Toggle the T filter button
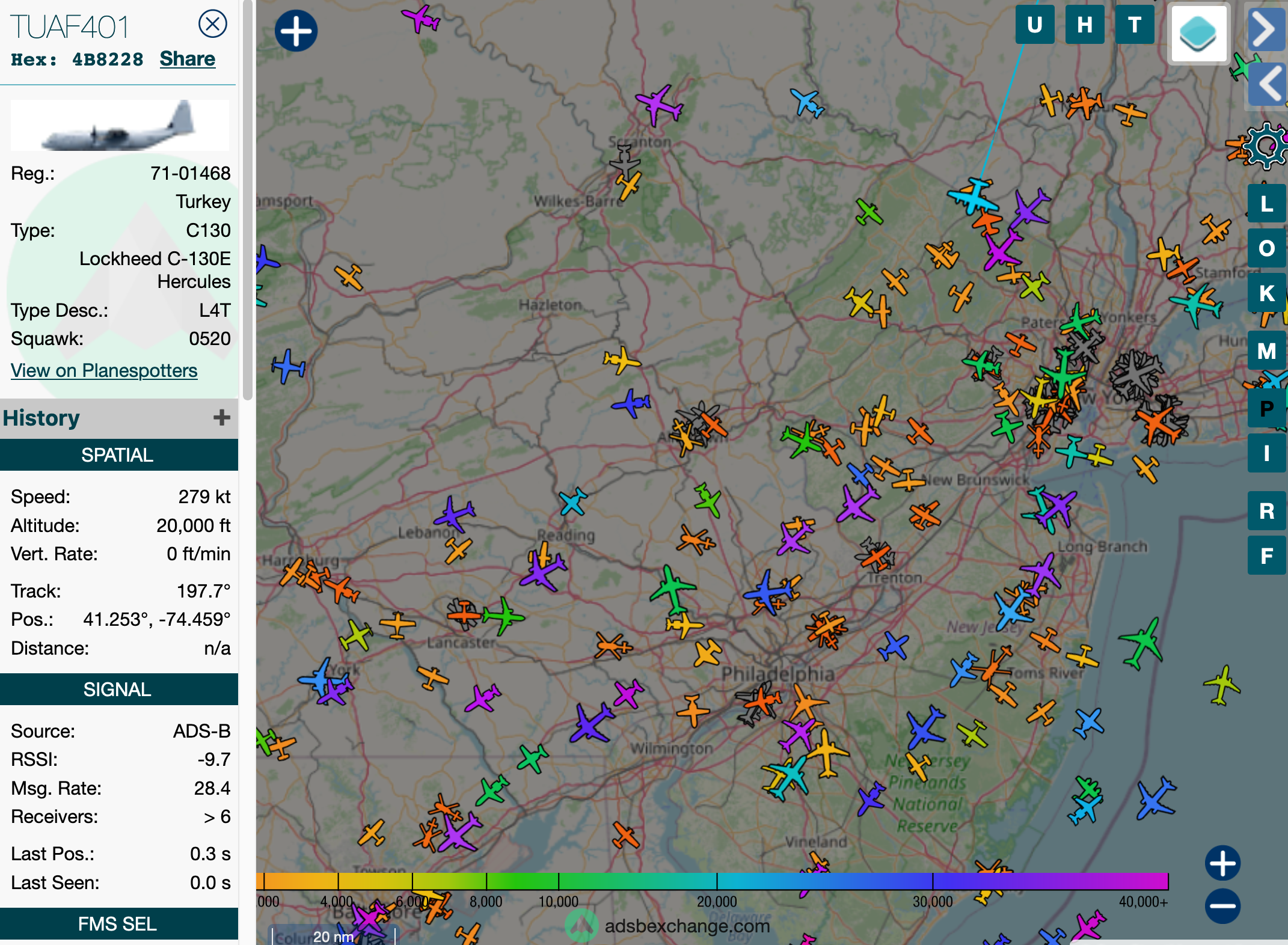The height and width of the screenshot is (945, 1288). pos(1135,25)
